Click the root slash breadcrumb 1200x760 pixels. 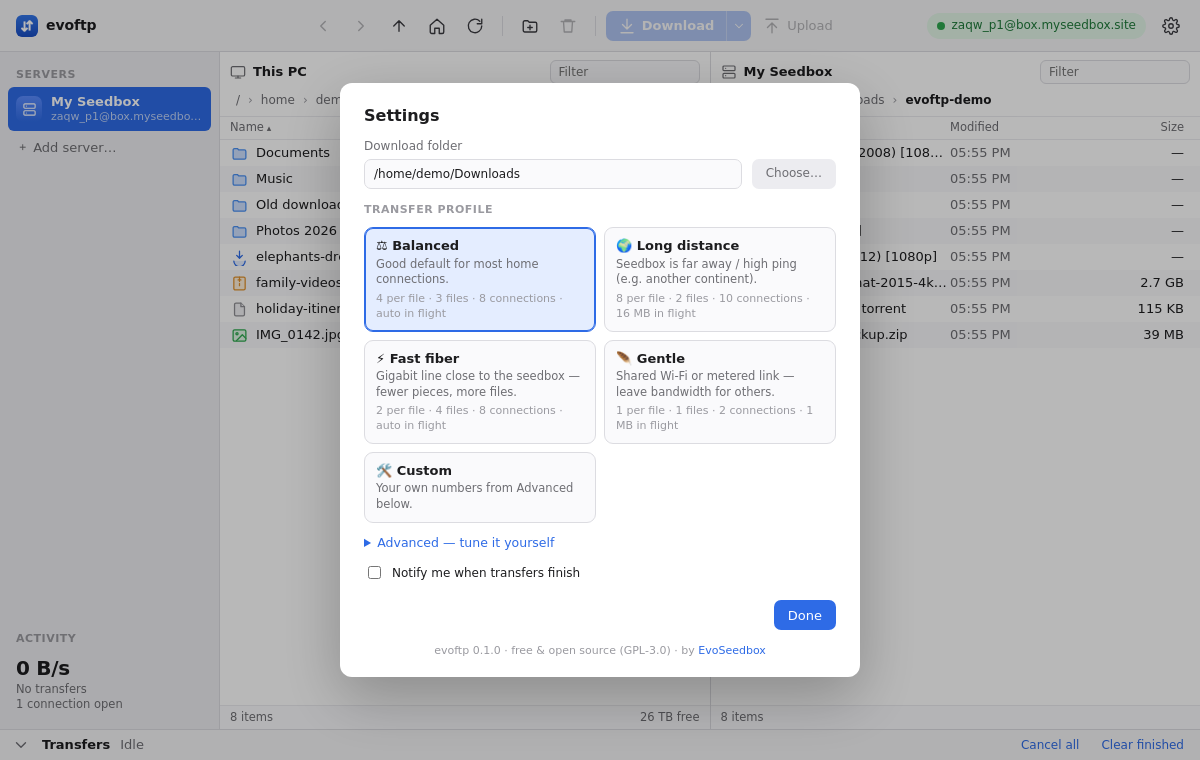[x=238, y=100]
